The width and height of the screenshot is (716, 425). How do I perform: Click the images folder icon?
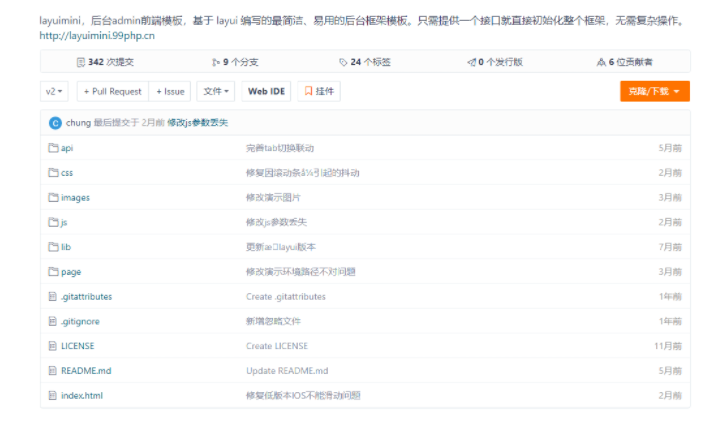(x=53, y=197)
